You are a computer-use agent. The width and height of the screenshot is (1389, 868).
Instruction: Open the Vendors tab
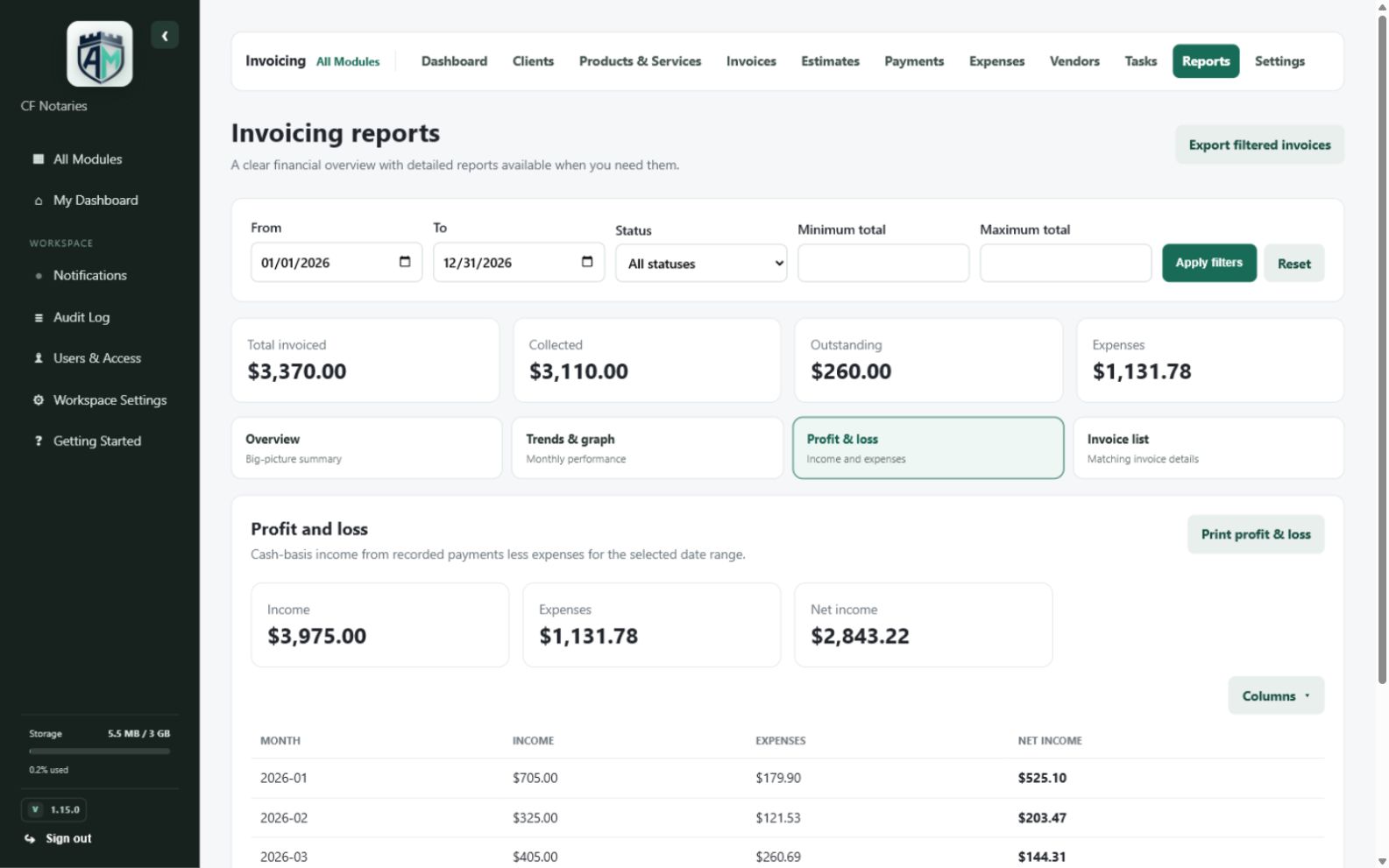click(x=1074, y=61)
